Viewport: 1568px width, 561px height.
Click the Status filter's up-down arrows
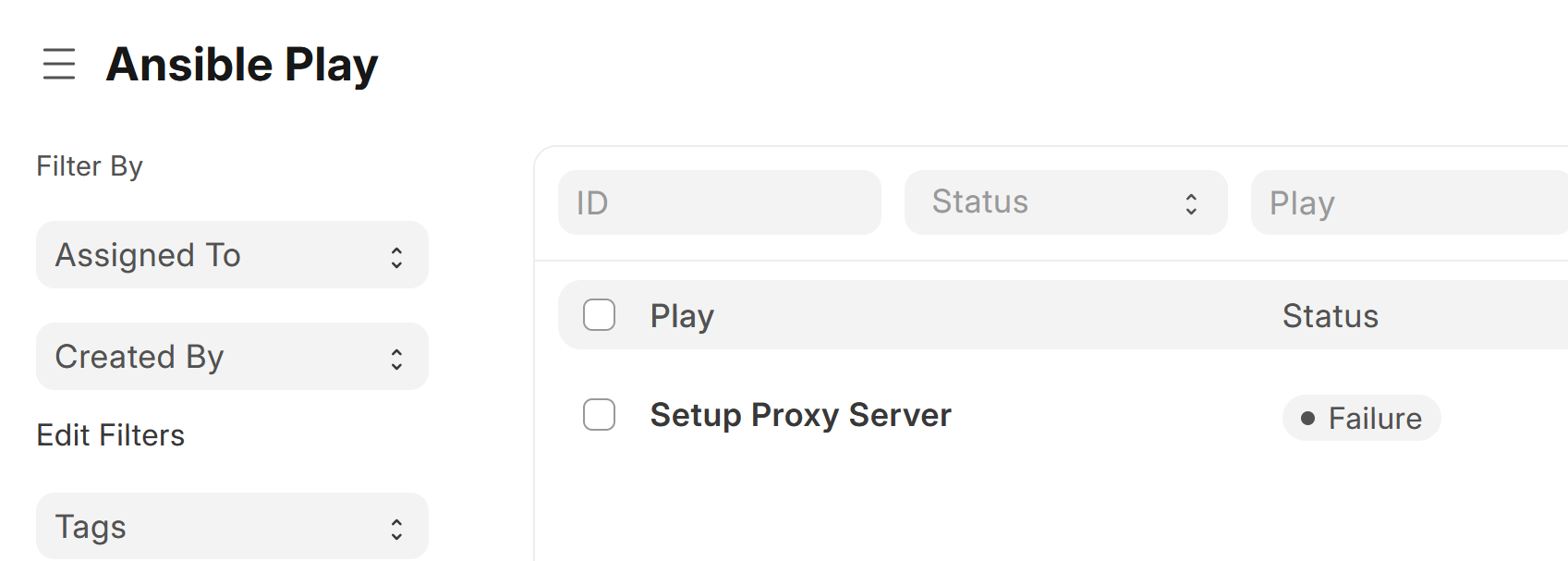coord(1191,203)
